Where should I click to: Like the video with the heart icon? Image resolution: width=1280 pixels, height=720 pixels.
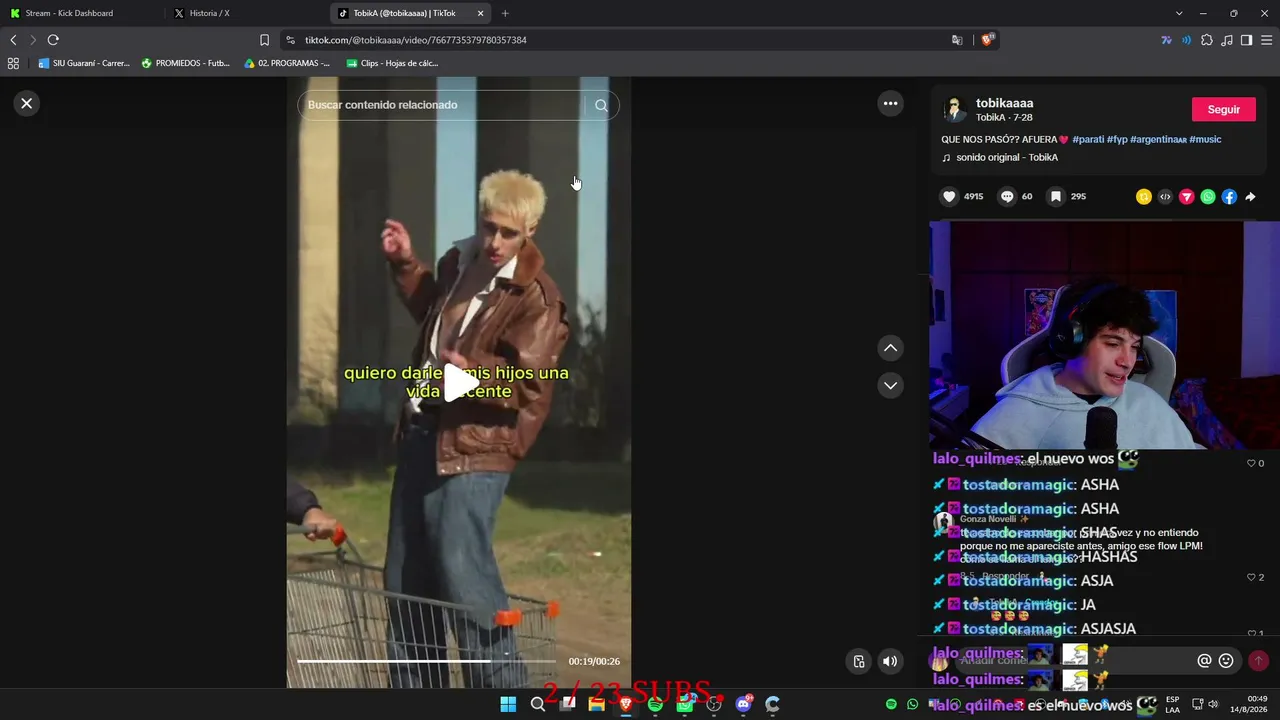(x=950, y=197)
